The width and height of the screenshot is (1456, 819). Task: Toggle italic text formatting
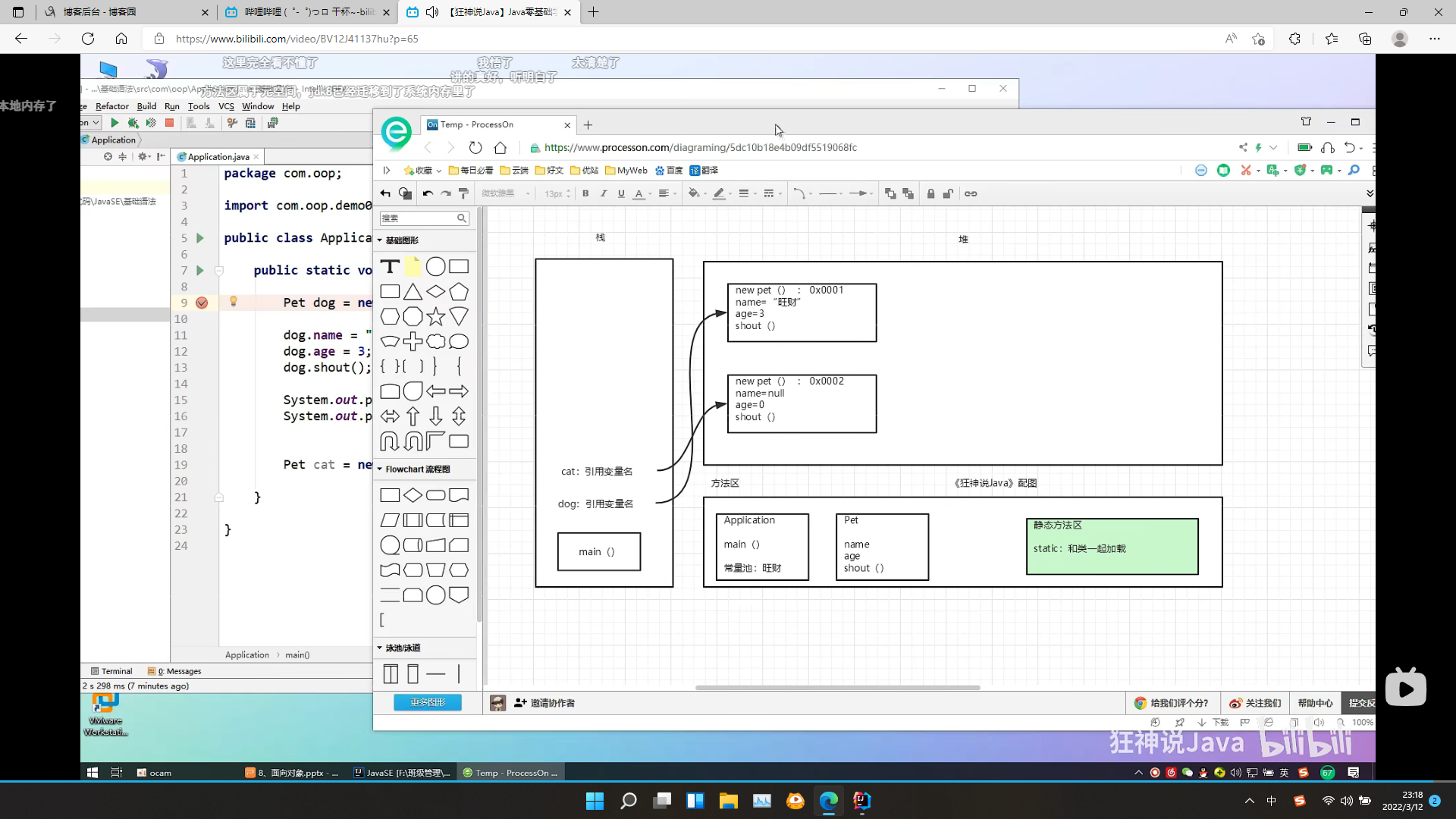(x=604, y=193)
